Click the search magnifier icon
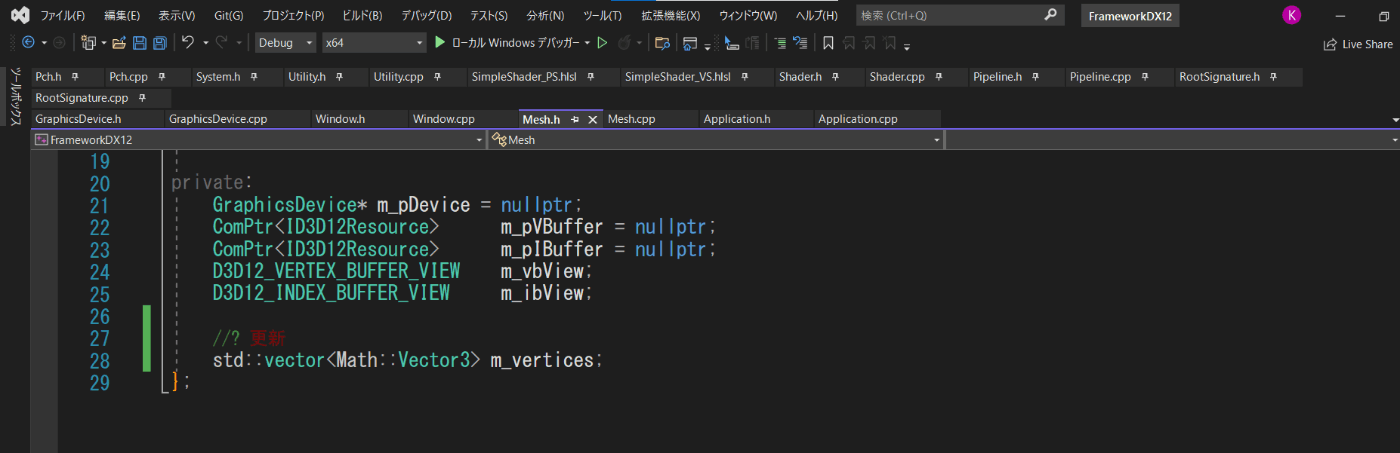Image resolution: width=1400 pixels, height=453 pixels. coord(1049,15)
